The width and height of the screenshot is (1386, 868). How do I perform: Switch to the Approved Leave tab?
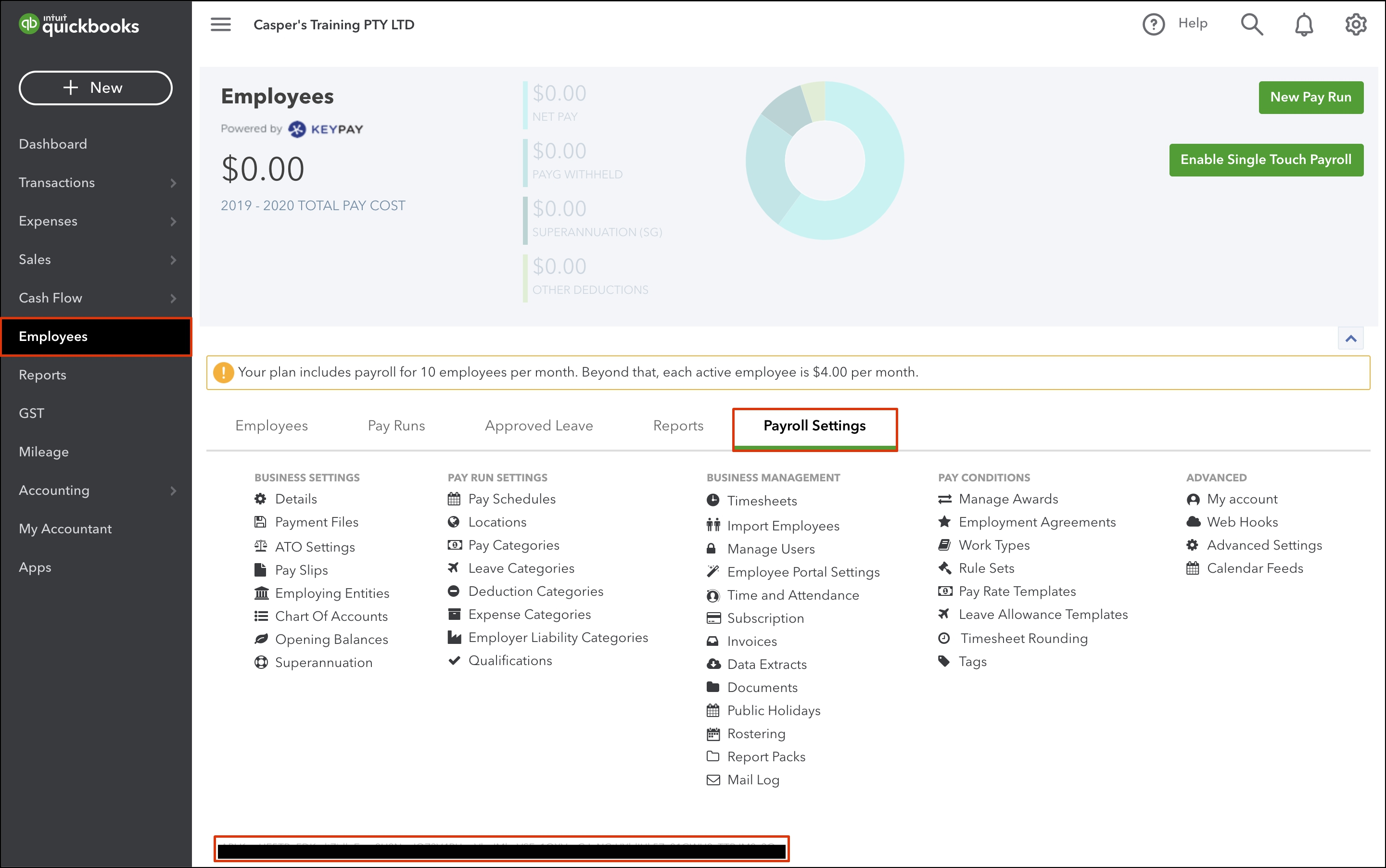[x=538, y=426]
